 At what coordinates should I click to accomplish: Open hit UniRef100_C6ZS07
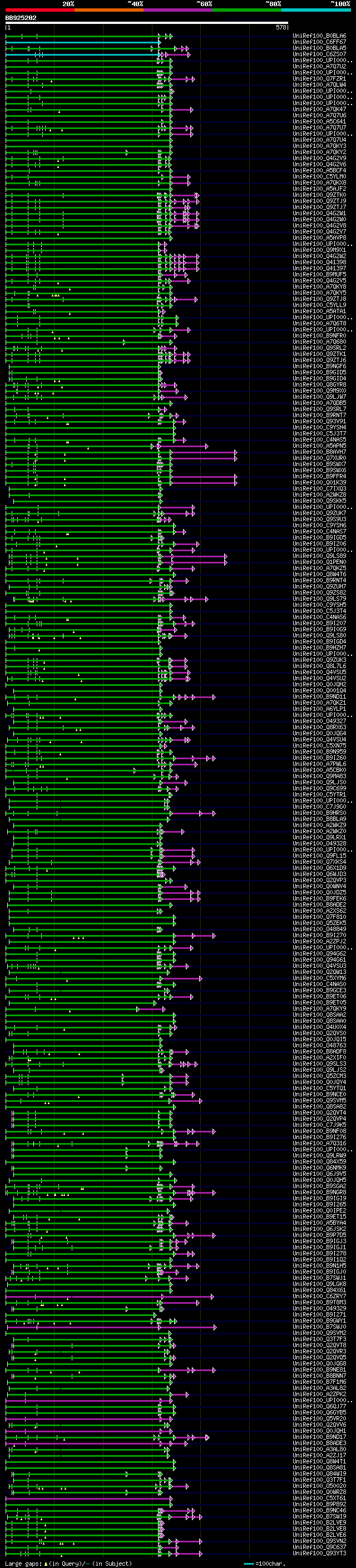pyautogui.click(x=319, y=54)
